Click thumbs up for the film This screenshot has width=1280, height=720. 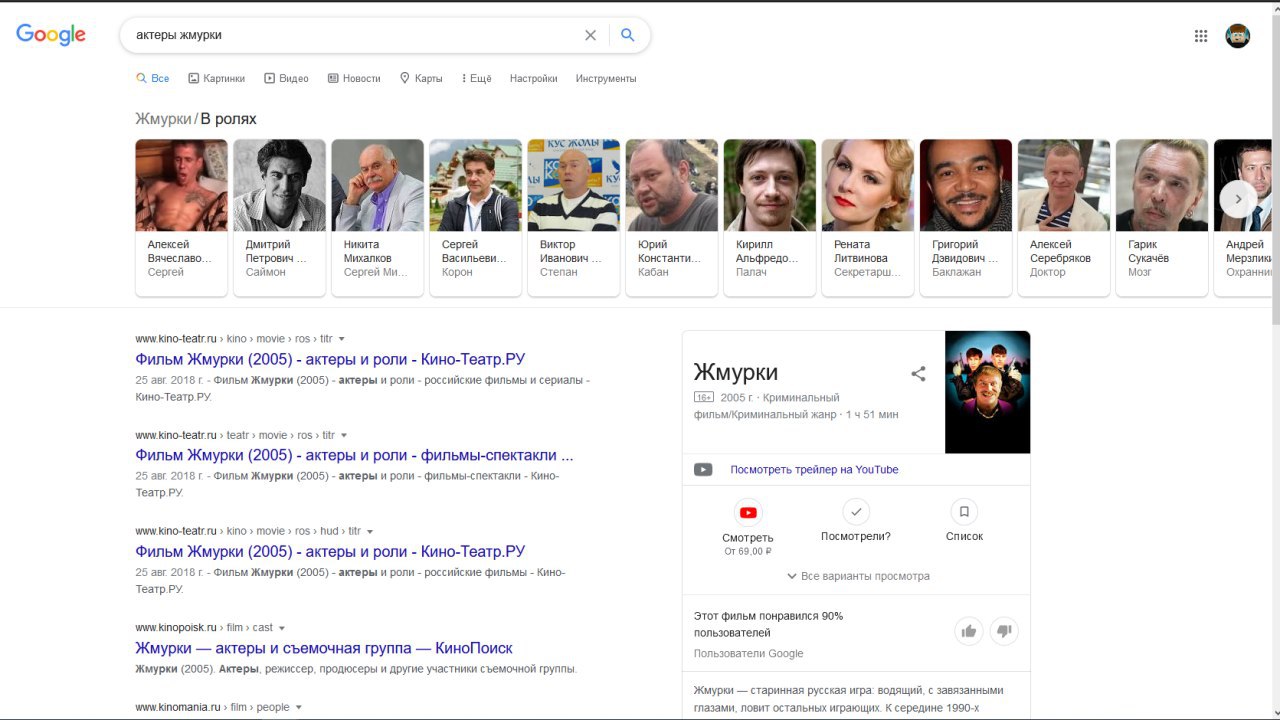pos(968,631)
